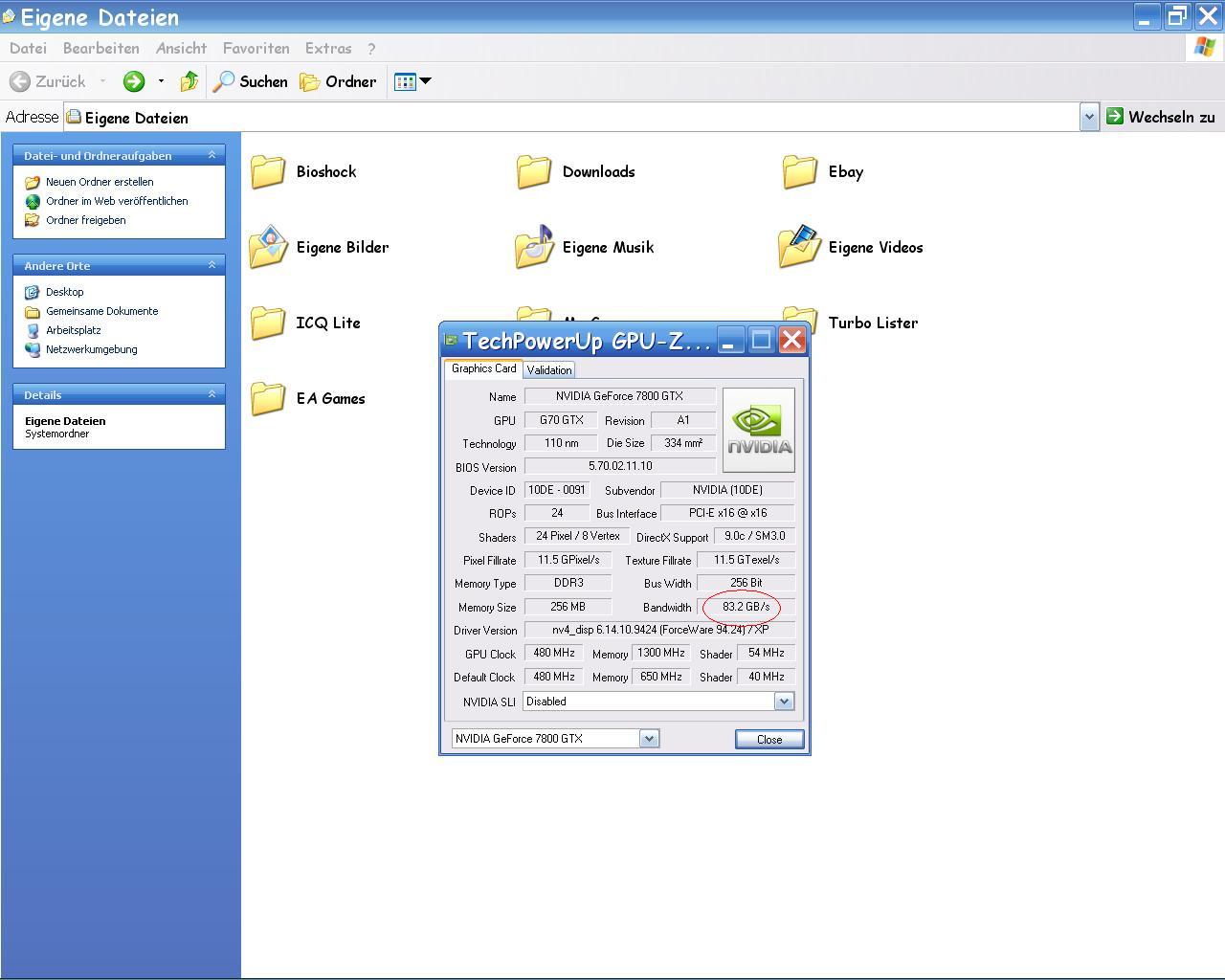Collapse the Andere Orte panel

tap(212, 265)
